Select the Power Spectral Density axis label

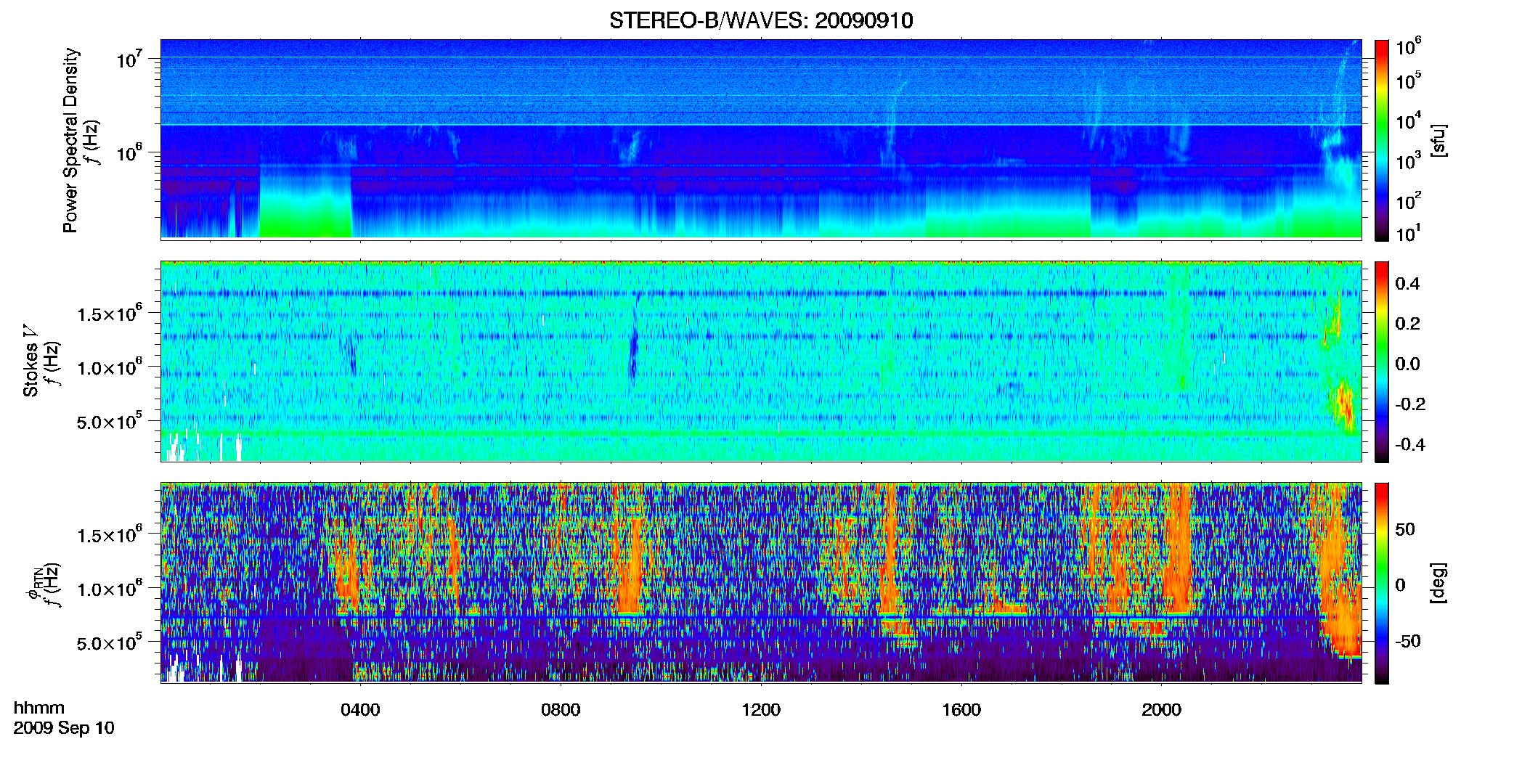coord(70,140)
